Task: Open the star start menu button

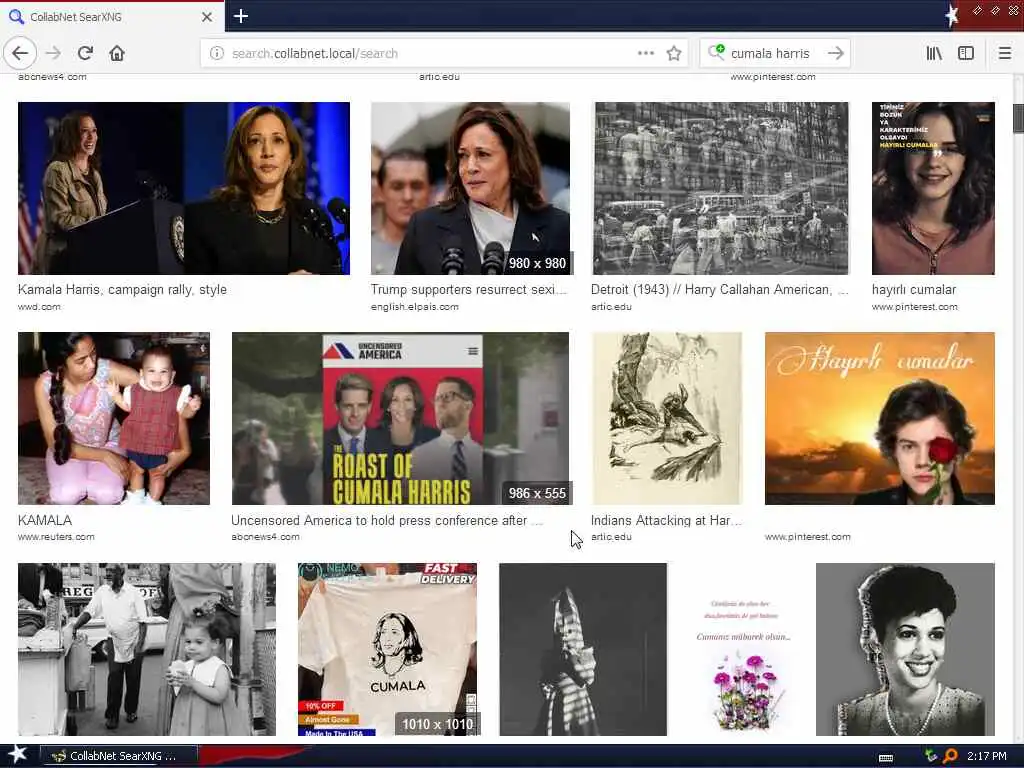Action: point(18,754)
